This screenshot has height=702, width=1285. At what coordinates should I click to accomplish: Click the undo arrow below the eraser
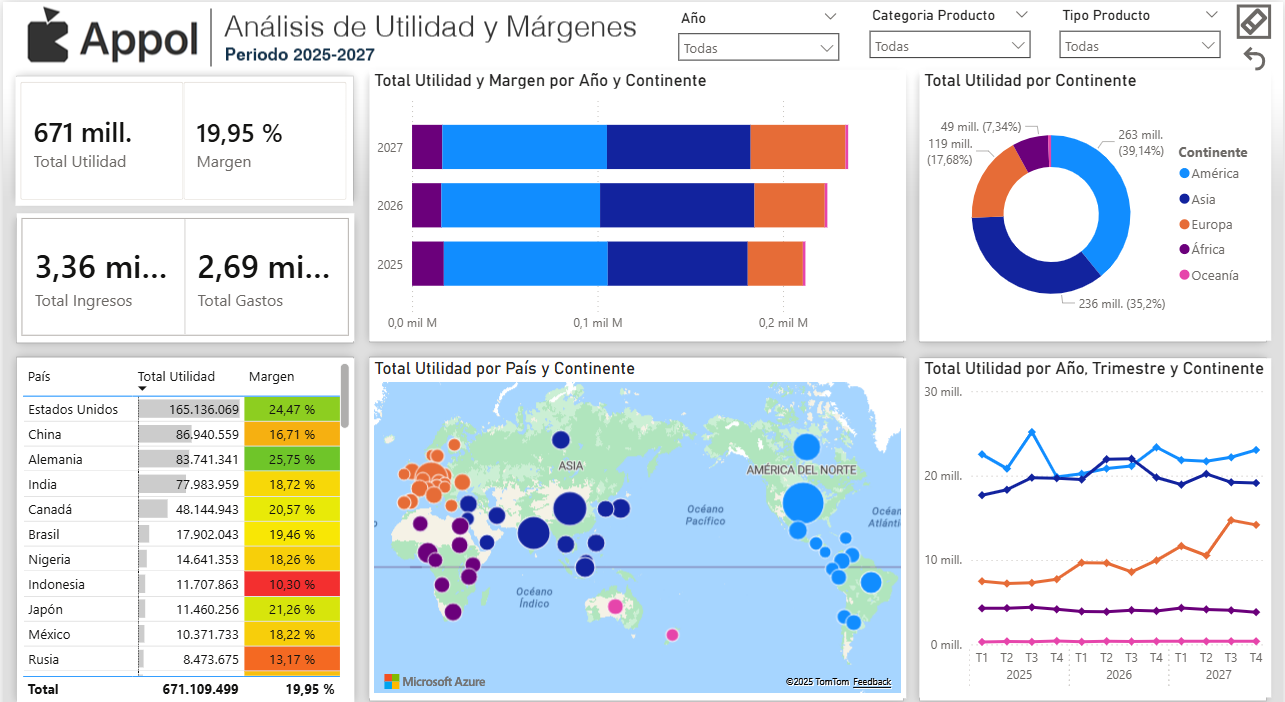1253,59
